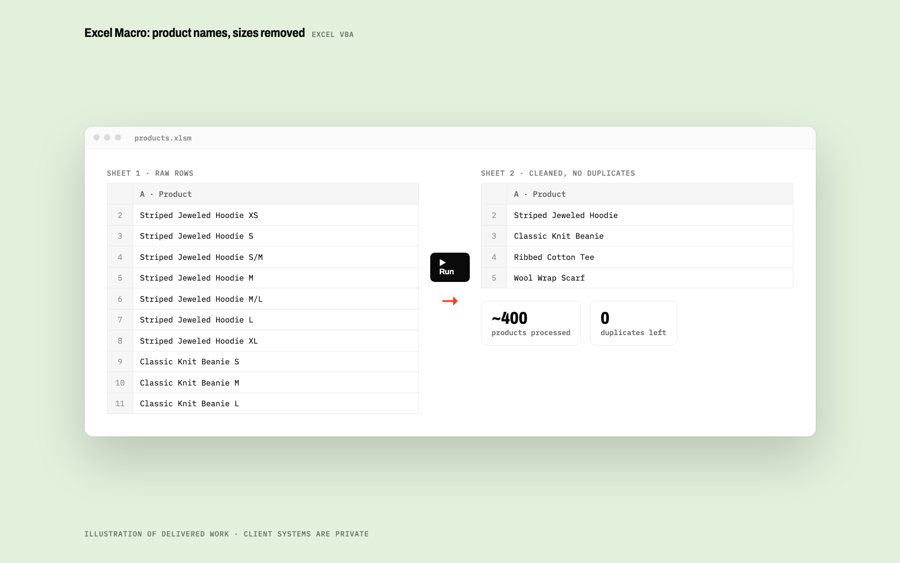Click row number 9 in Sheet 1
The width and height of the screenshot is (900, 563).
coord(120,362)
